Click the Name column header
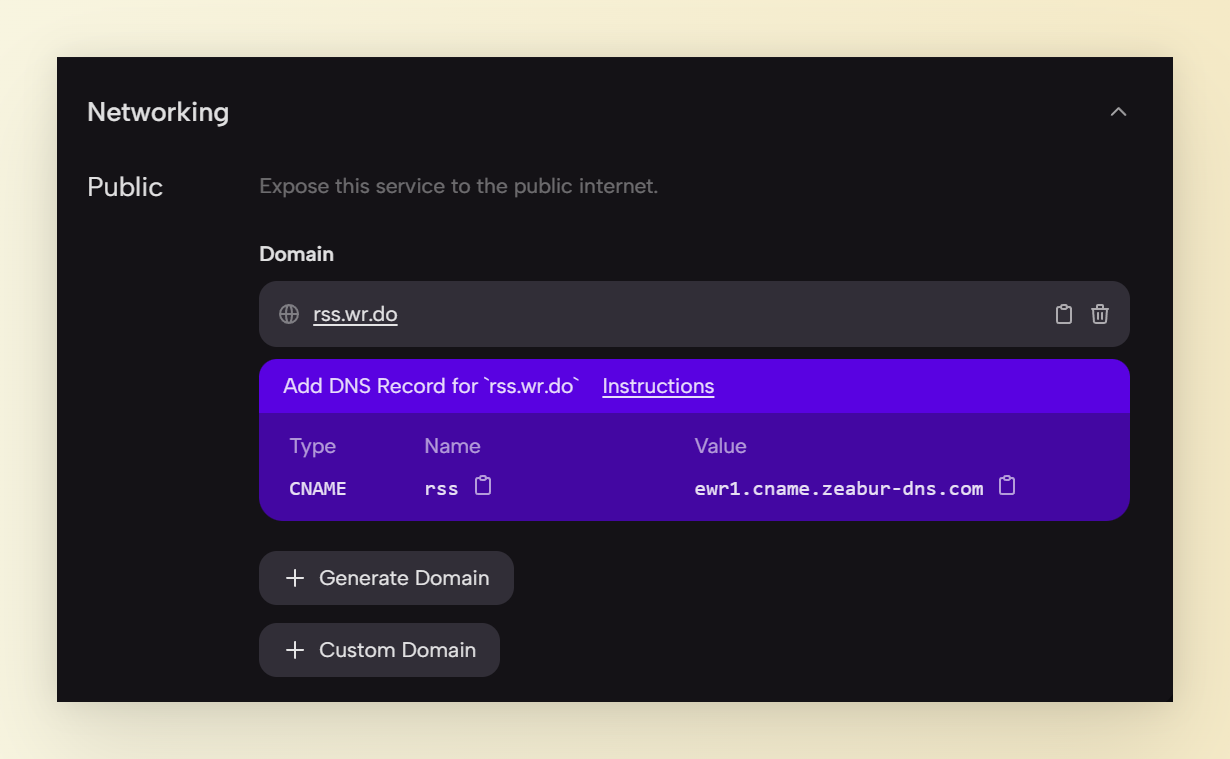 pos(452,446)
